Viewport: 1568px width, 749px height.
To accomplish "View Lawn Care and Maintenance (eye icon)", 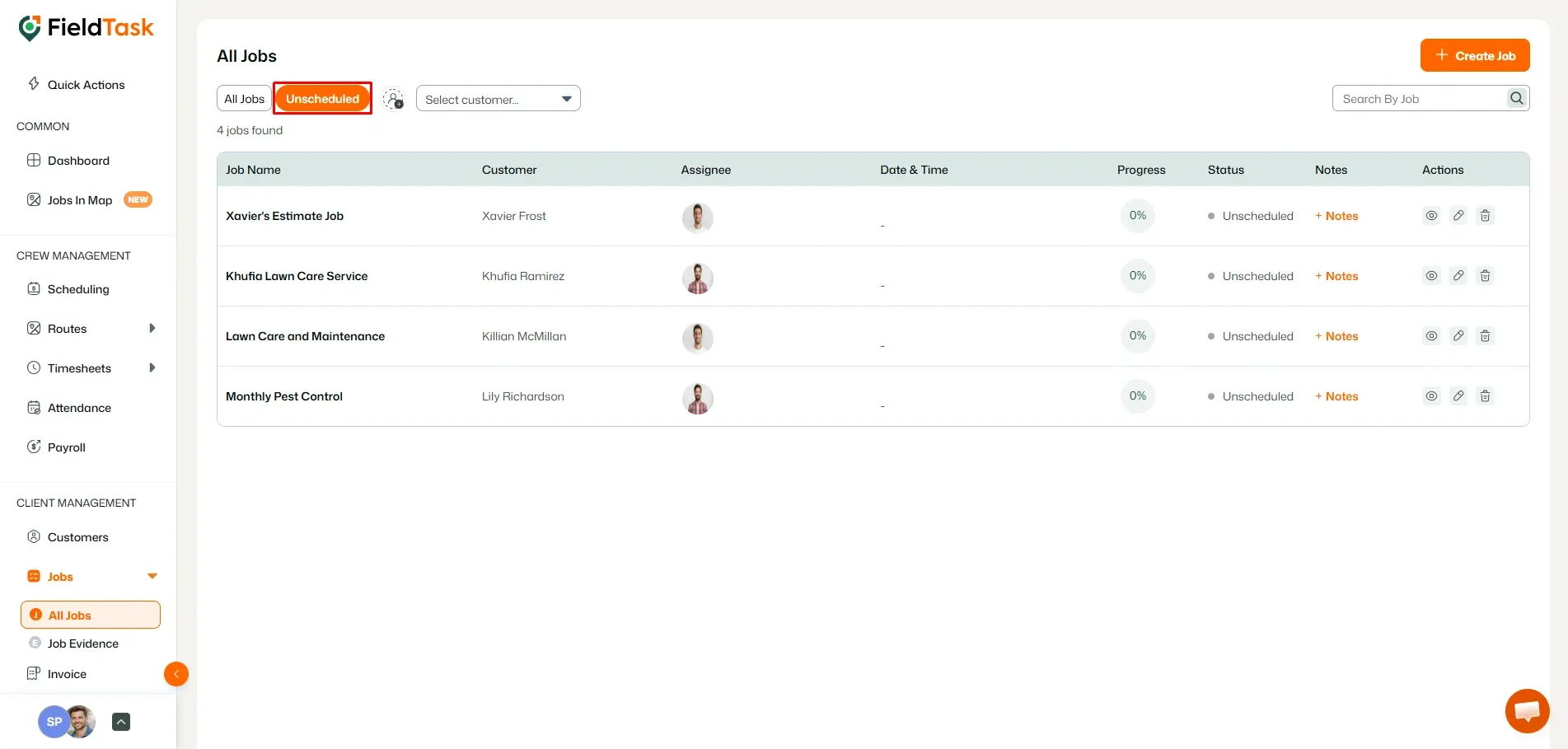I will (1432, 336).
